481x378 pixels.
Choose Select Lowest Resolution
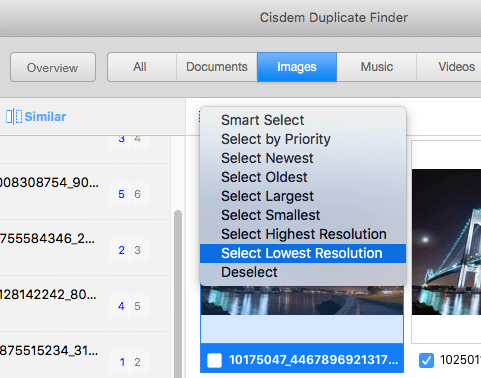[x=303, y=253]
